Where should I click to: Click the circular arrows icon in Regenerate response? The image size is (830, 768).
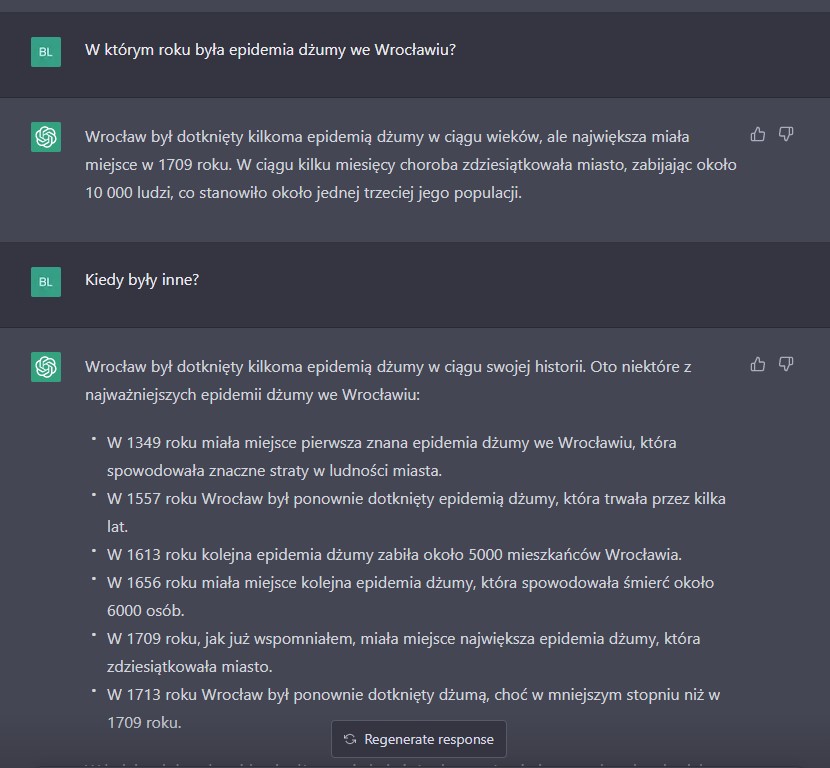350,739
